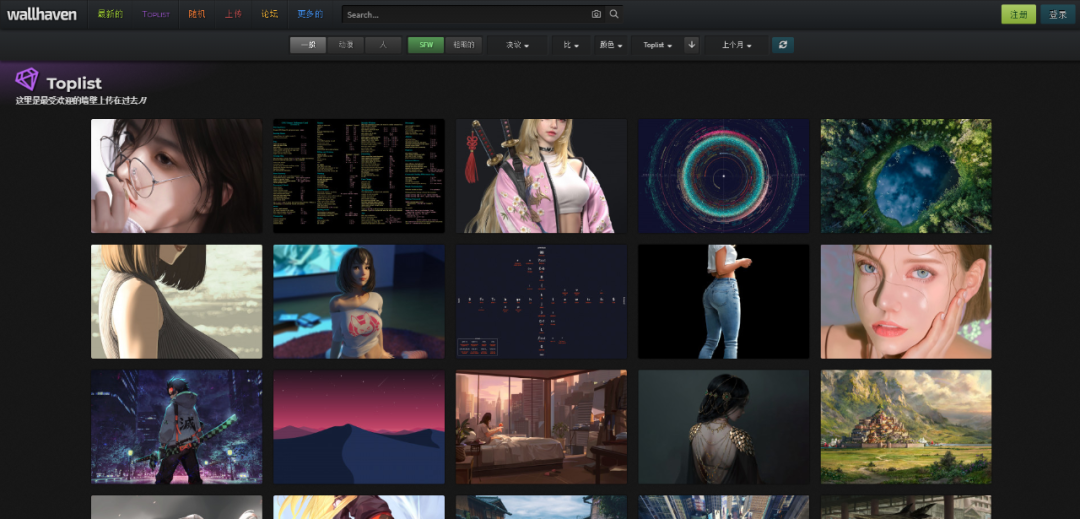
Task: Open the blue-eyed girl portrait wallpaper
Action: [906, 301]
